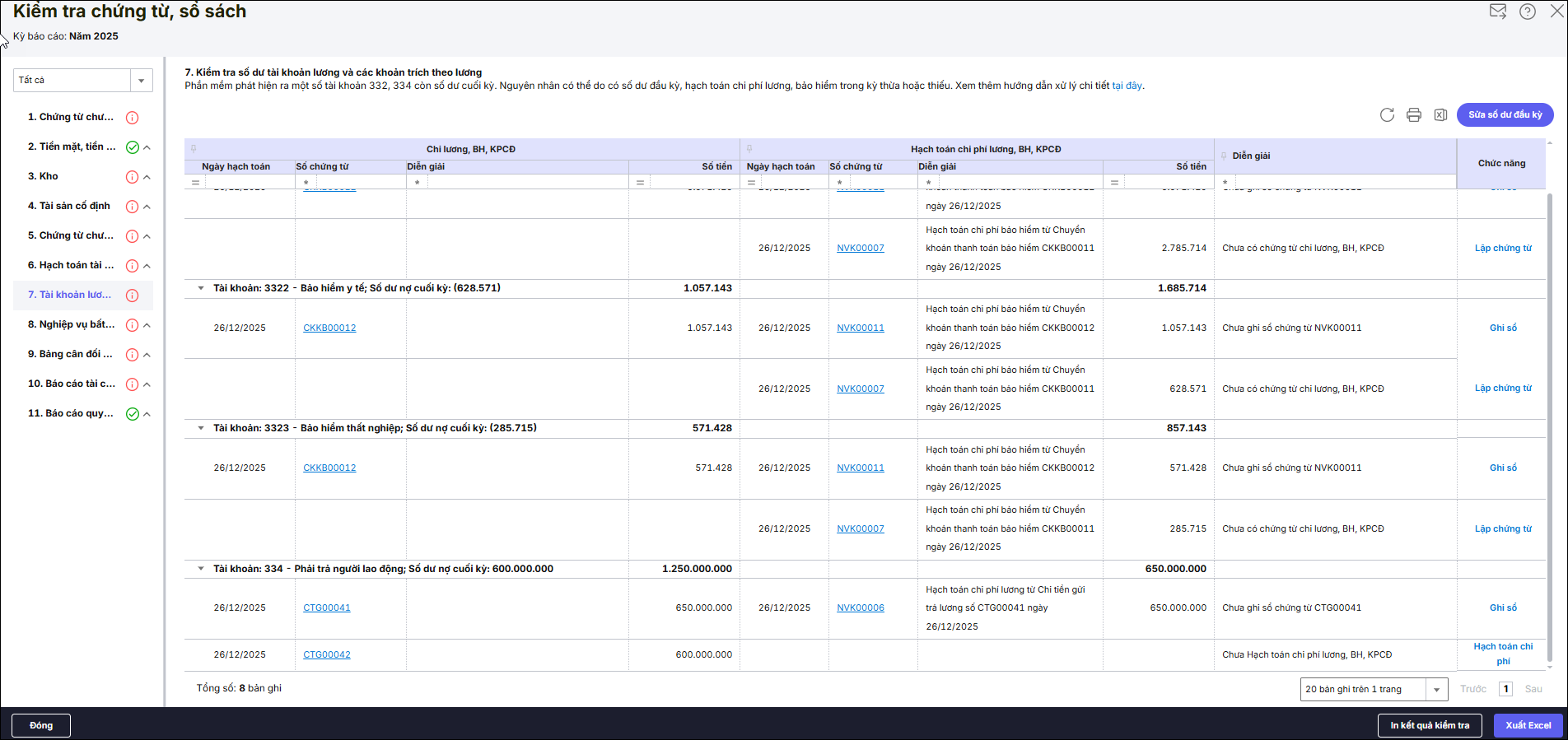The width and height of the screenshot is (1568, 740).
Task: Click the equals filter icon under Ngày hạch toán
Action: [x=195, y=183]
